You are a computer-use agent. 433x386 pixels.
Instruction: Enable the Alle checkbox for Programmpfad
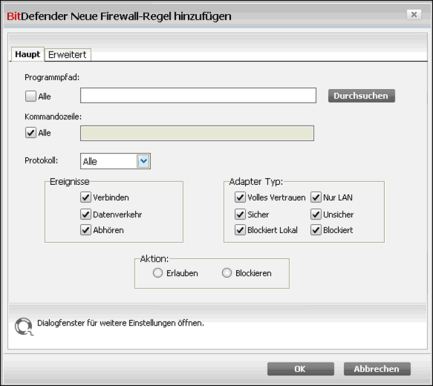(31, 96)
